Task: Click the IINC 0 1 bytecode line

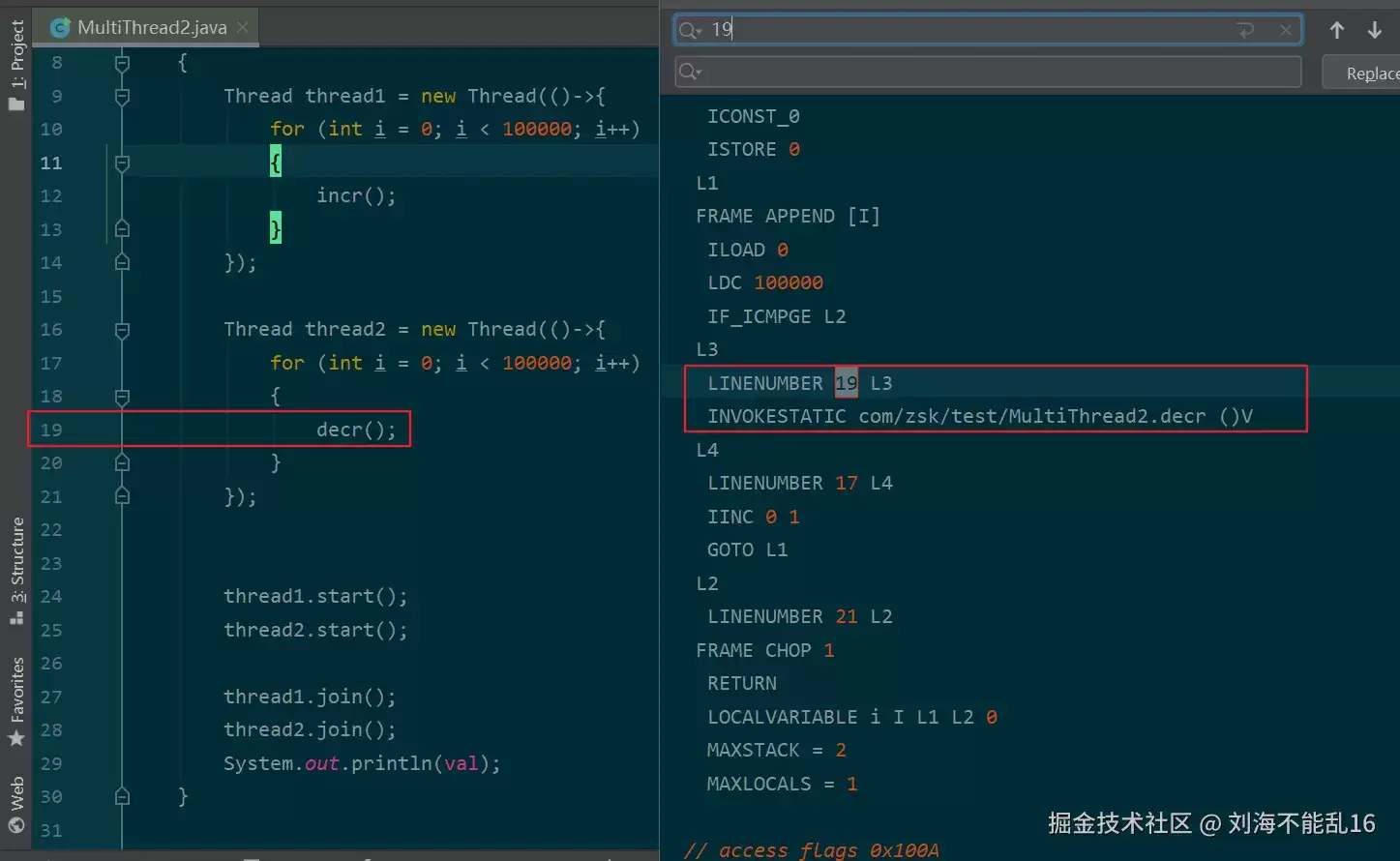Action: [753, 517]
